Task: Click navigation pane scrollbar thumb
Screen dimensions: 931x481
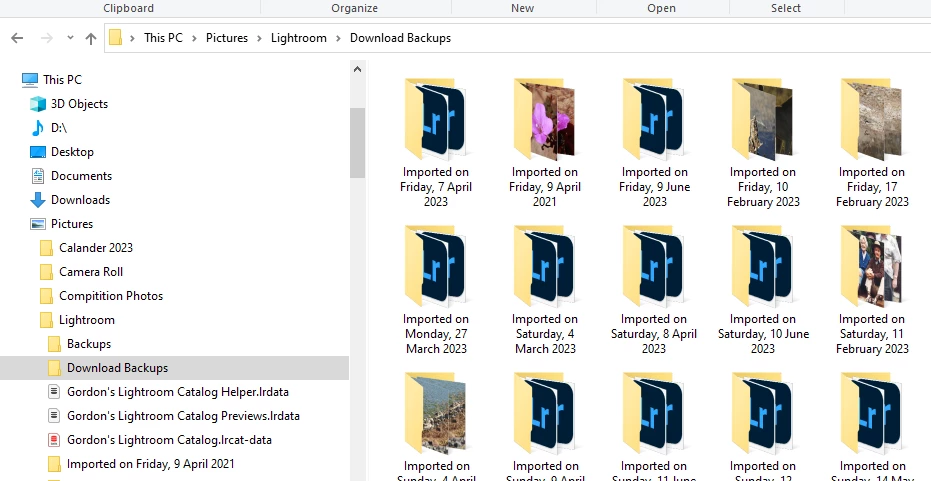Action: point(357,143)
